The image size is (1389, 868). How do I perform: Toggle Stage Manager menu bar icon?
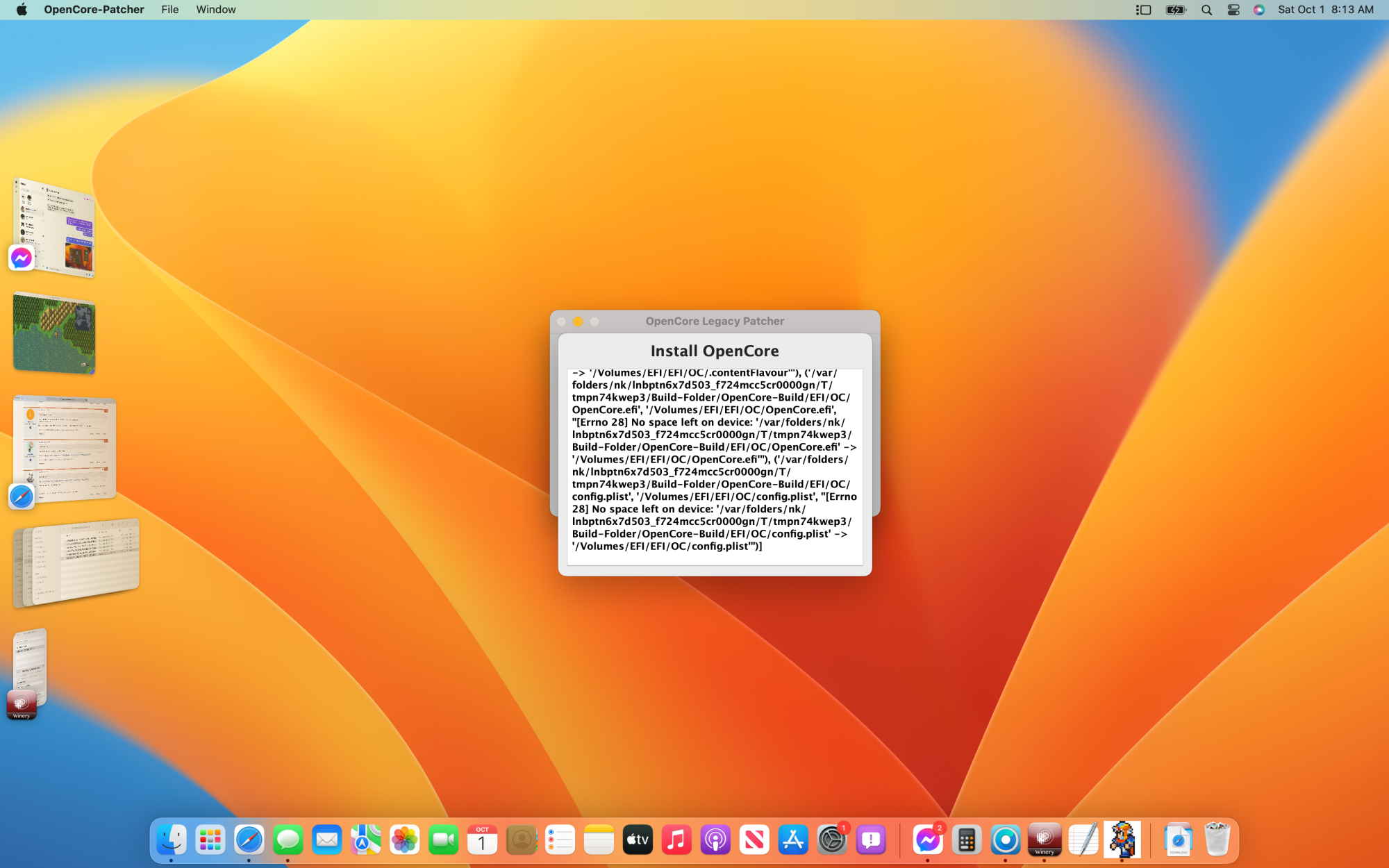(1143, 10)
